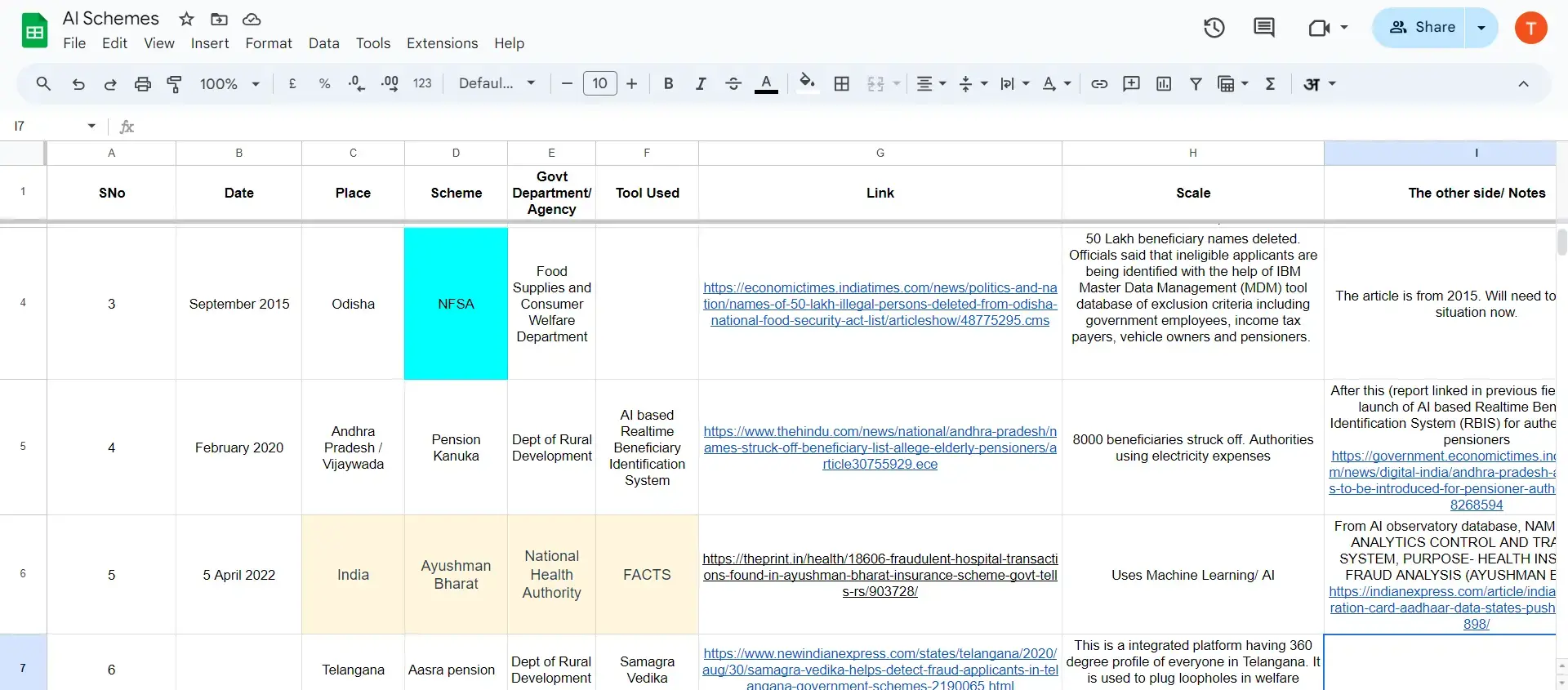Open the zoom 100% dropdown
This screenshot has height=690, width=1568.
pos(229,83)
